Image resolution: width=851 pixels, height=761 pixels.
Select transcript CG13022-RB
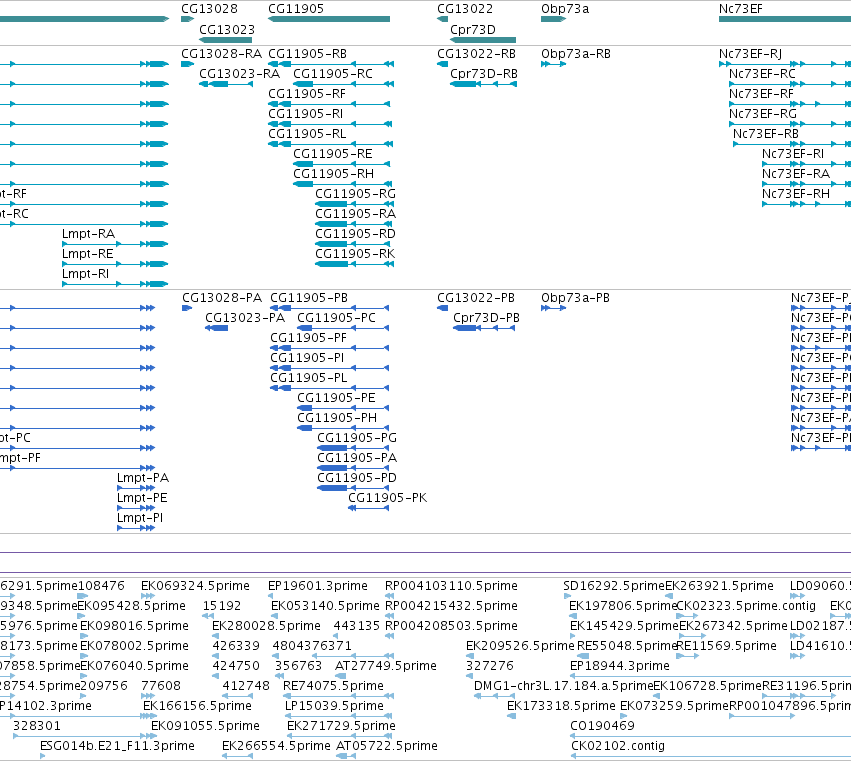(477, 54)
